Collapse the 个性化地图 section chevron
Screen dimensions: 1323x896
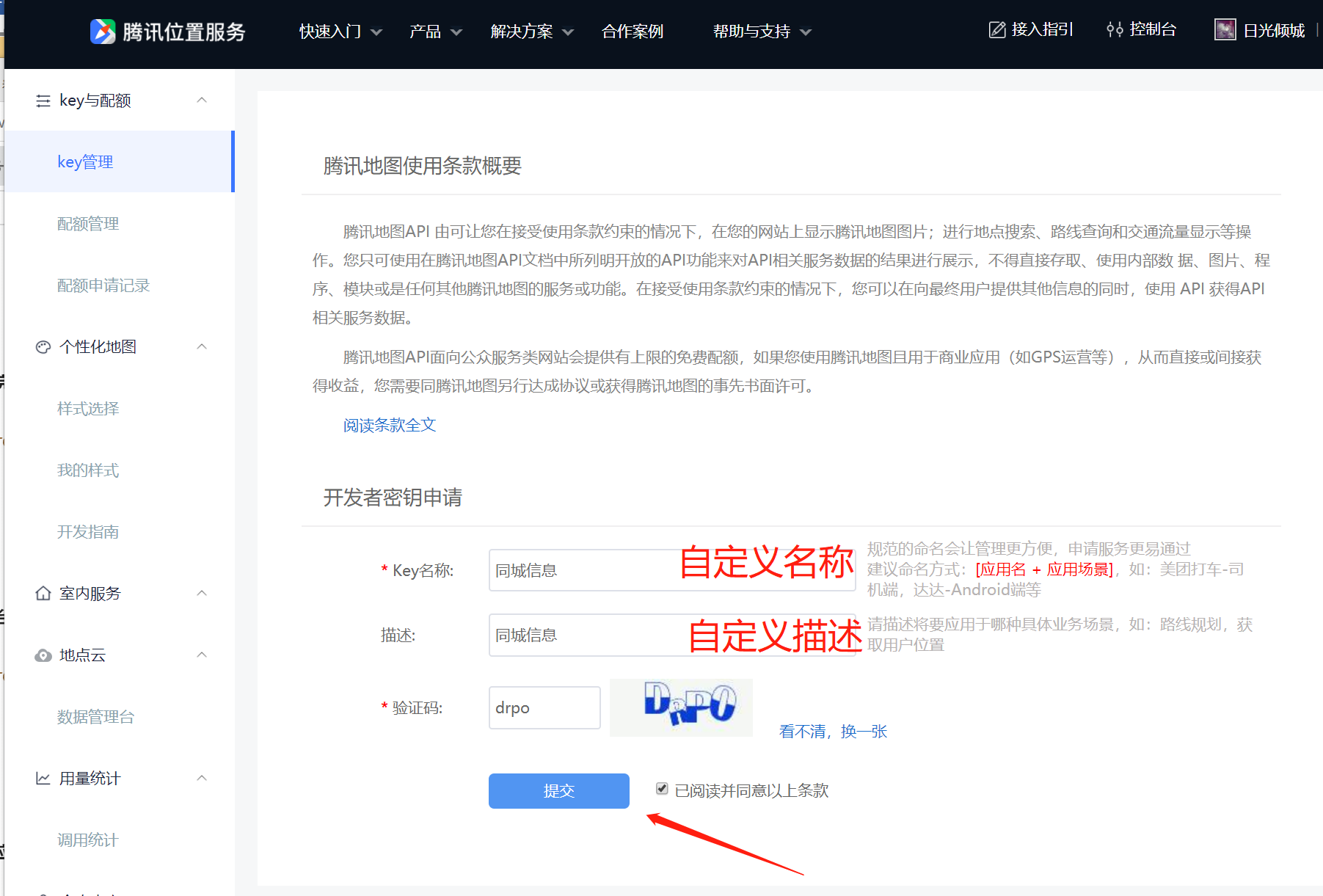202,346
